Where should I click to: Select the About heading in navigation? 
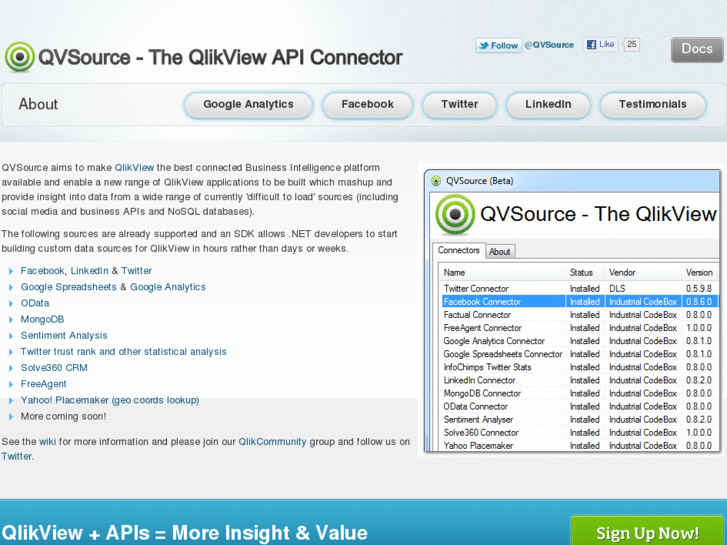pos(38,104)
